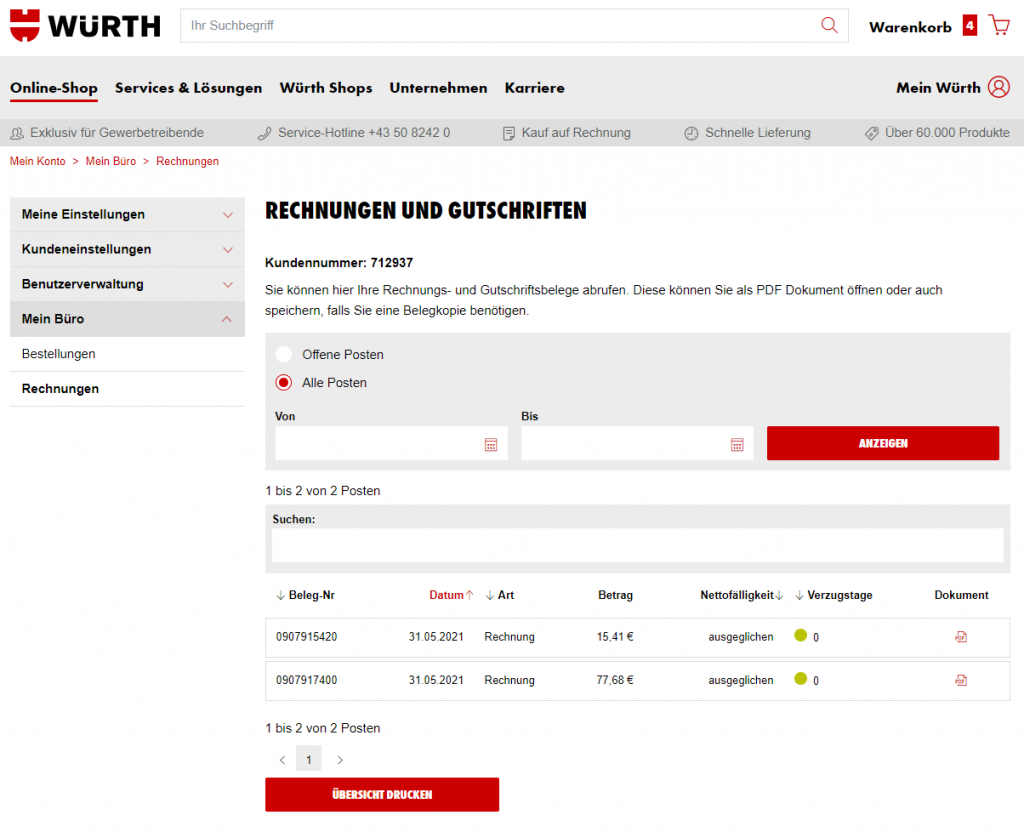1024x838 pixels.
Task: Expand Kundeneinstellungen section
Action: point(127,249)
